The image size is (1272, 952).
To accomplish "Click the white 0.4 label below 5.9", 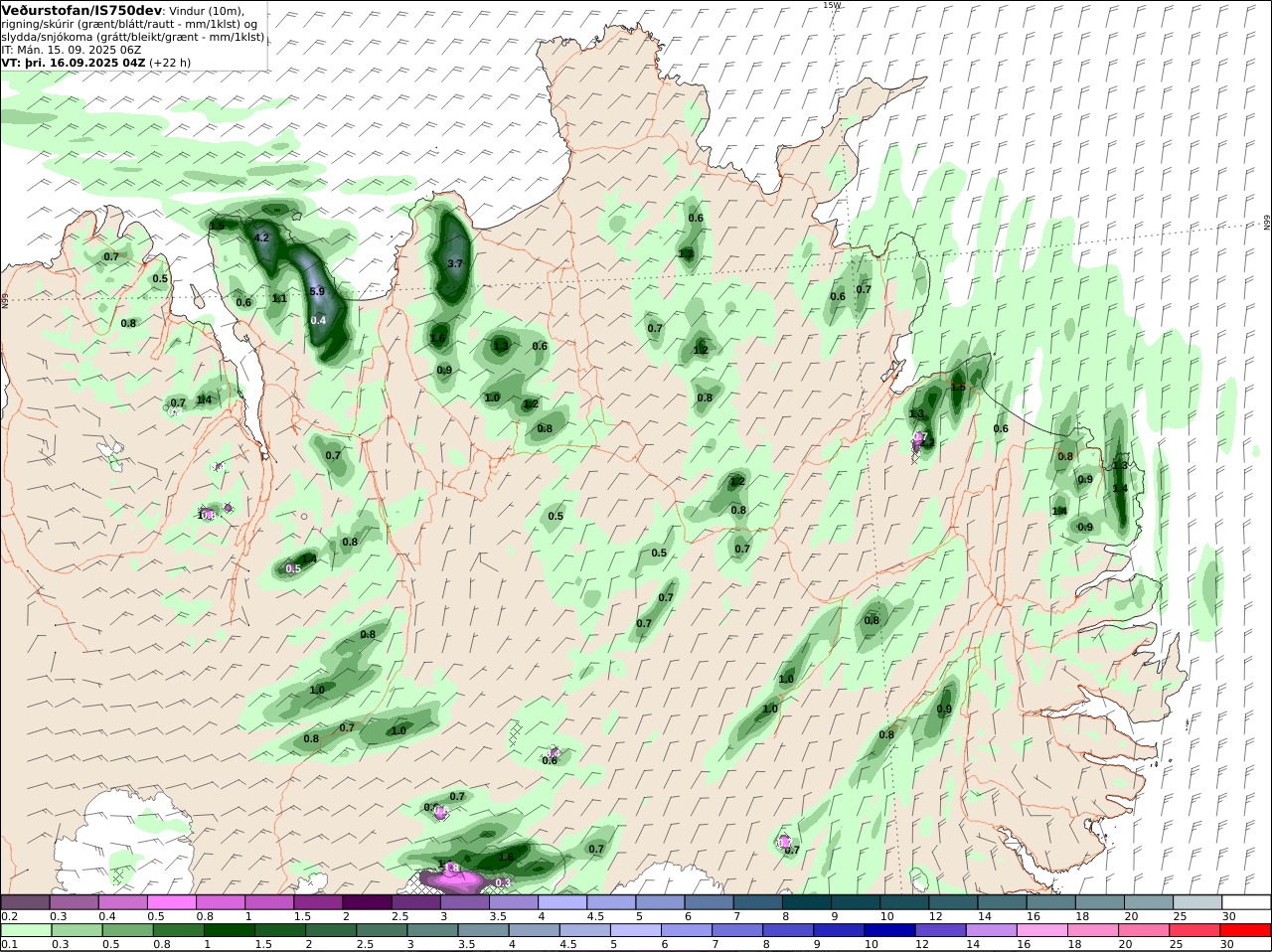I will click(318, 320).
